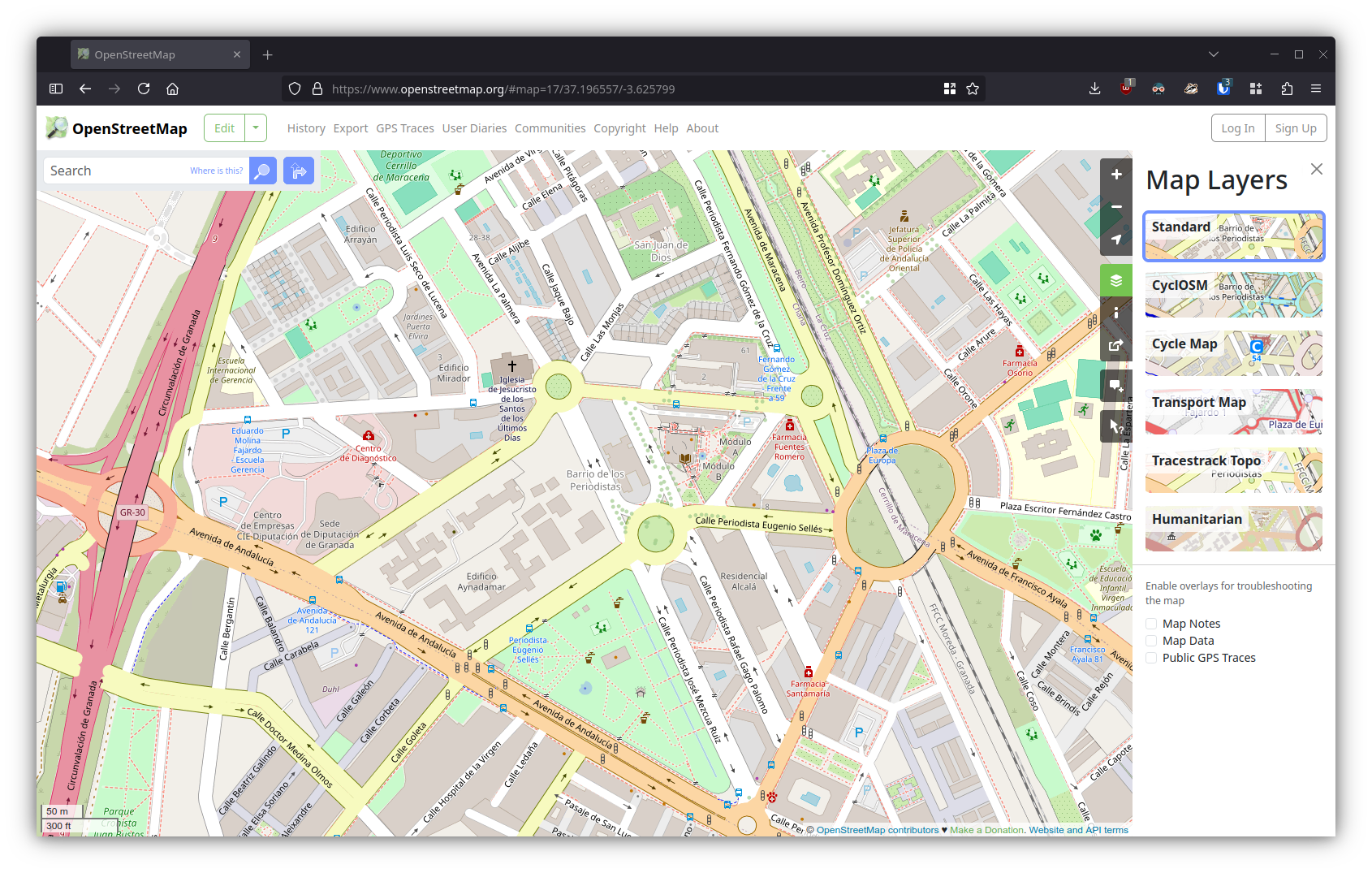Open the About nav link
The height and width of the screenshot is (873, 1372).
coord(702,128)
